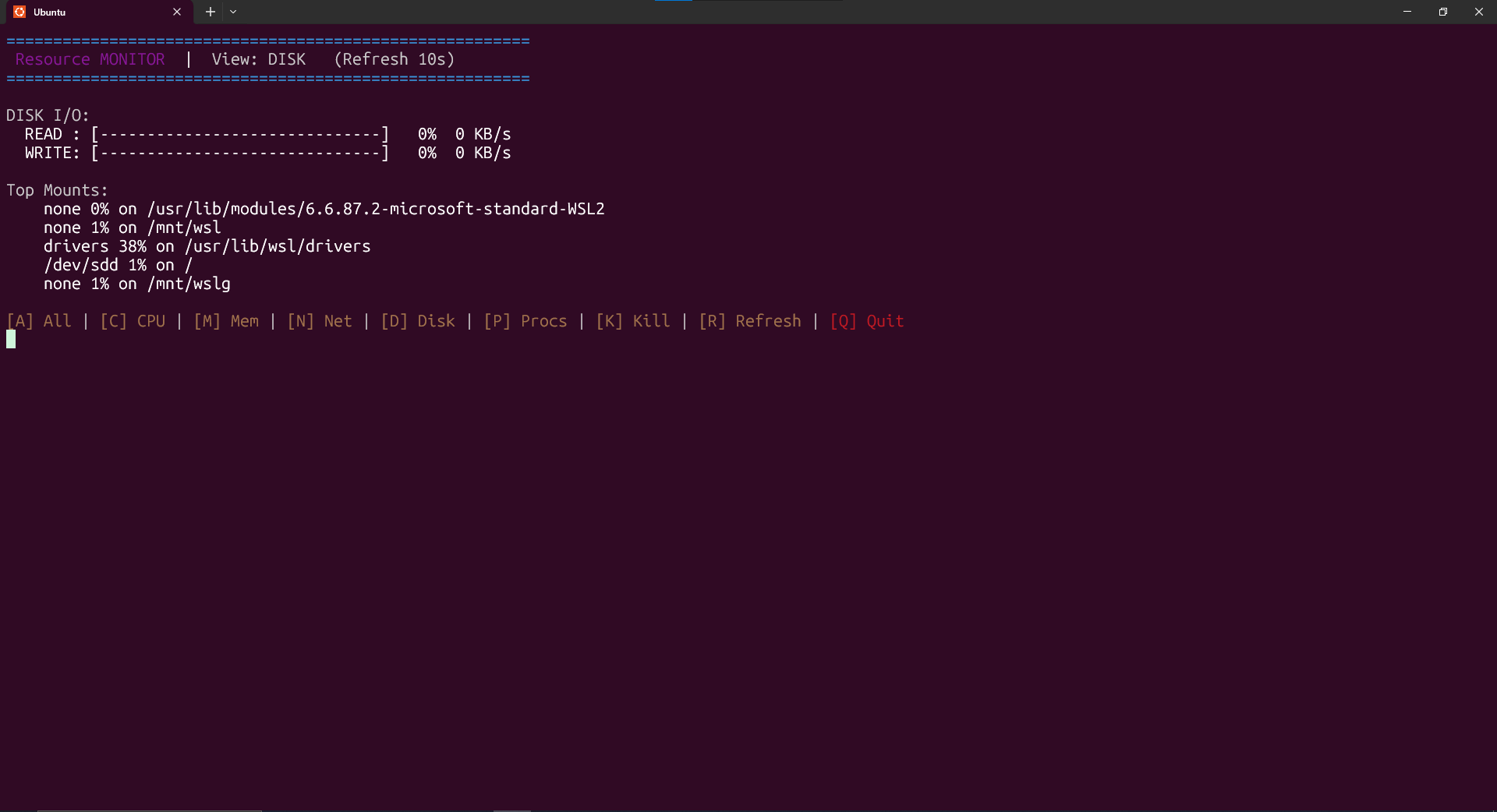Open the Net view option
Image resolution: width=1497 pixels, height=812 pixels.
point(320,321)
